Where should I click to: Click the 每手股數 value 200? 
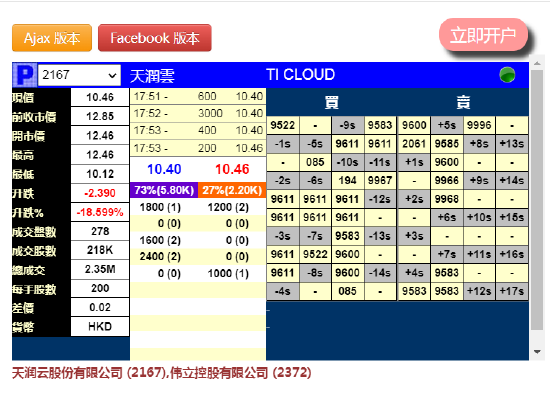coord(100,288)
